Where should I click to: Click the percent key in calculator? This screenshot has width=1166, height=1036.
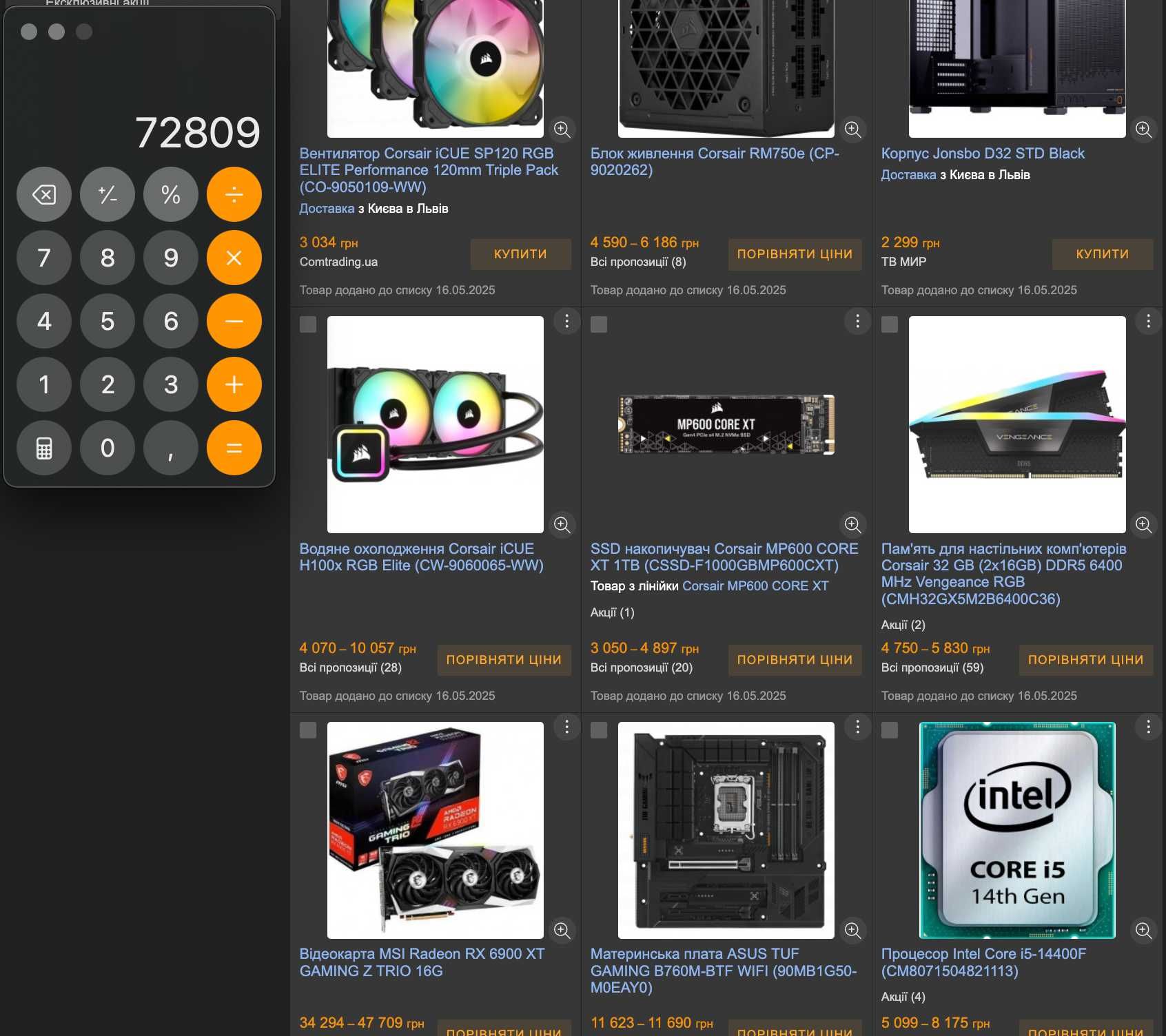171,194
